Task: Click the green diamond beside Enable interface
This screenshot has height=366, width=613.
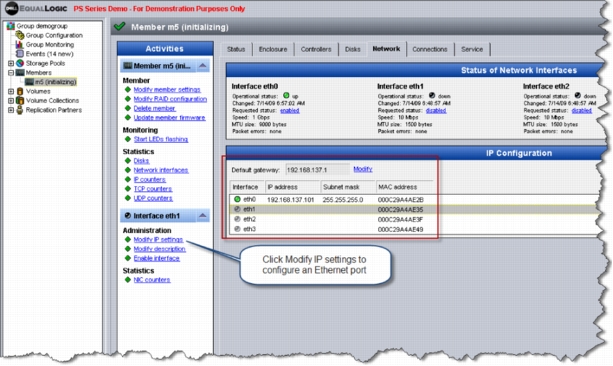Action: [127, 258]
